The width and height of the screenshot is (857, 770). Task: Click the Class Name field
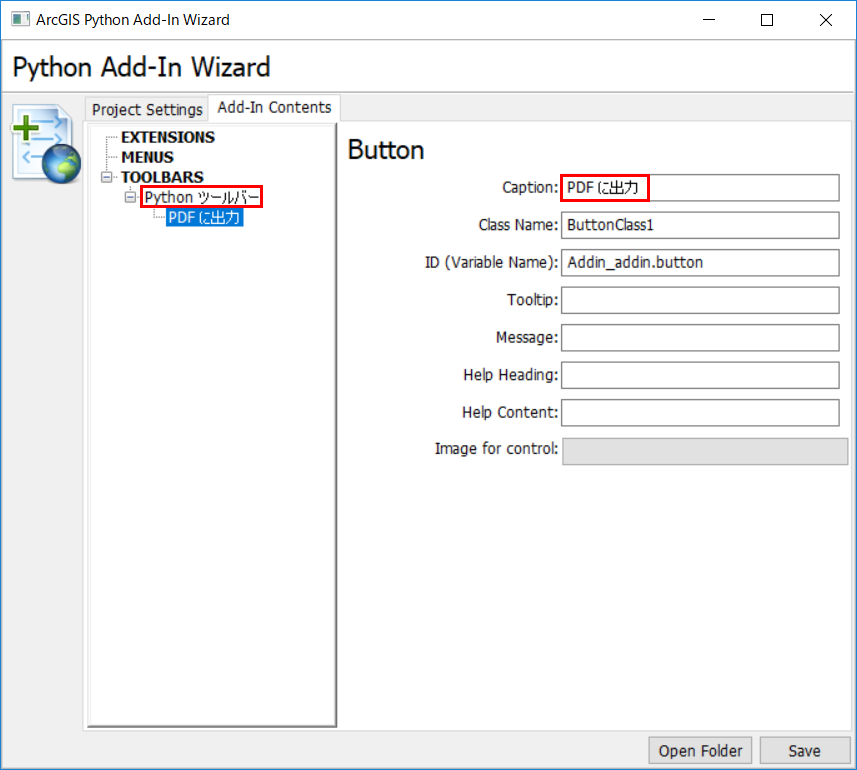click(x=700, y=225)
